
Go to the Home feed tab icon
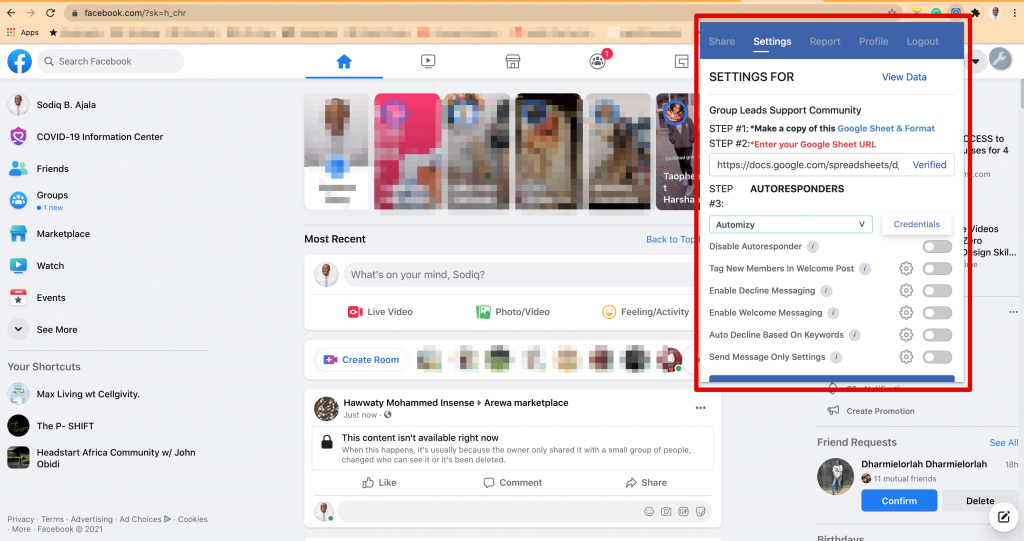pos(344,61)
